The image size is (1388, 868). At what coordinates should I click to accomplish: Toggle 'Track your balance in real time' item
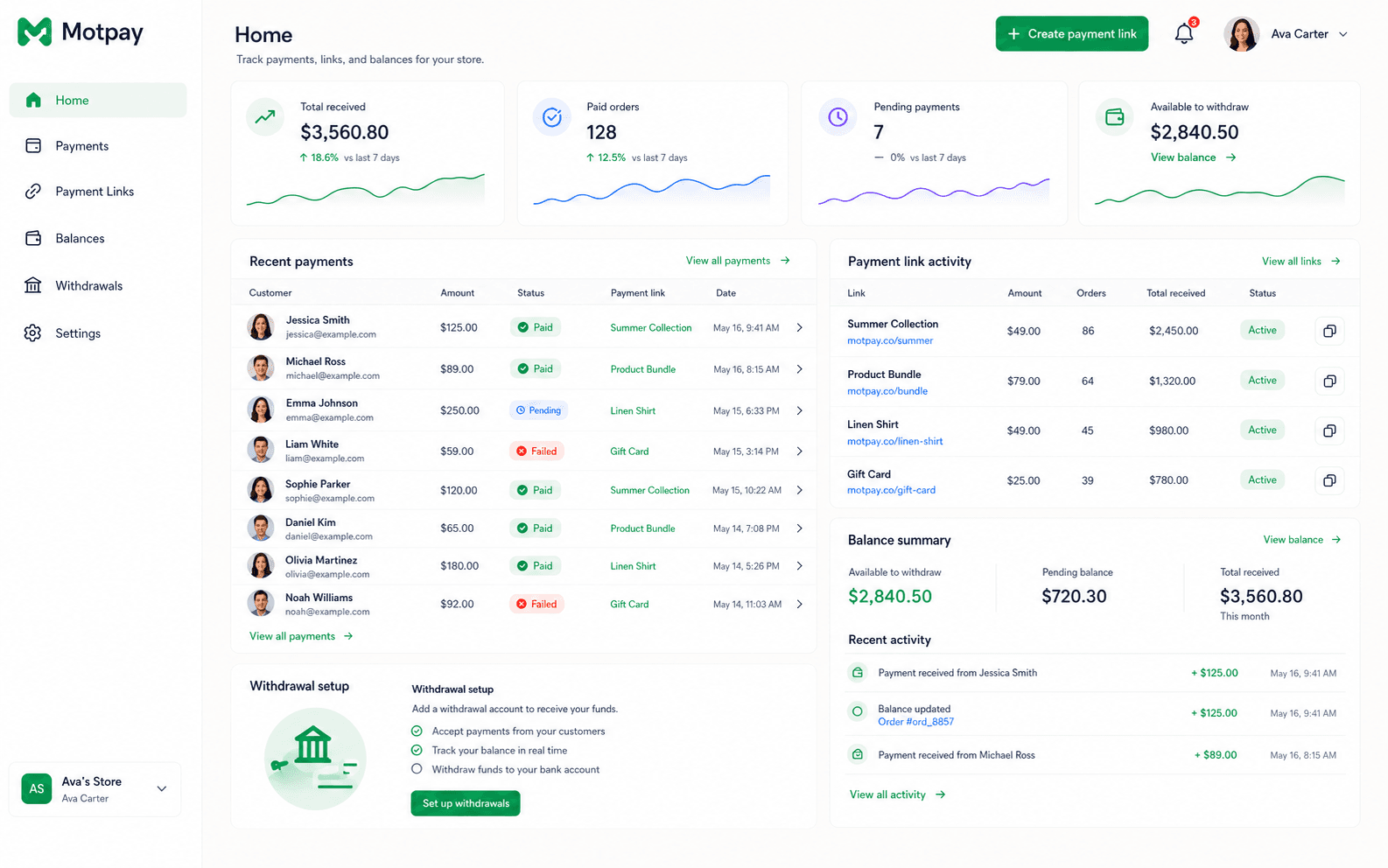click(x=417, y=750)
